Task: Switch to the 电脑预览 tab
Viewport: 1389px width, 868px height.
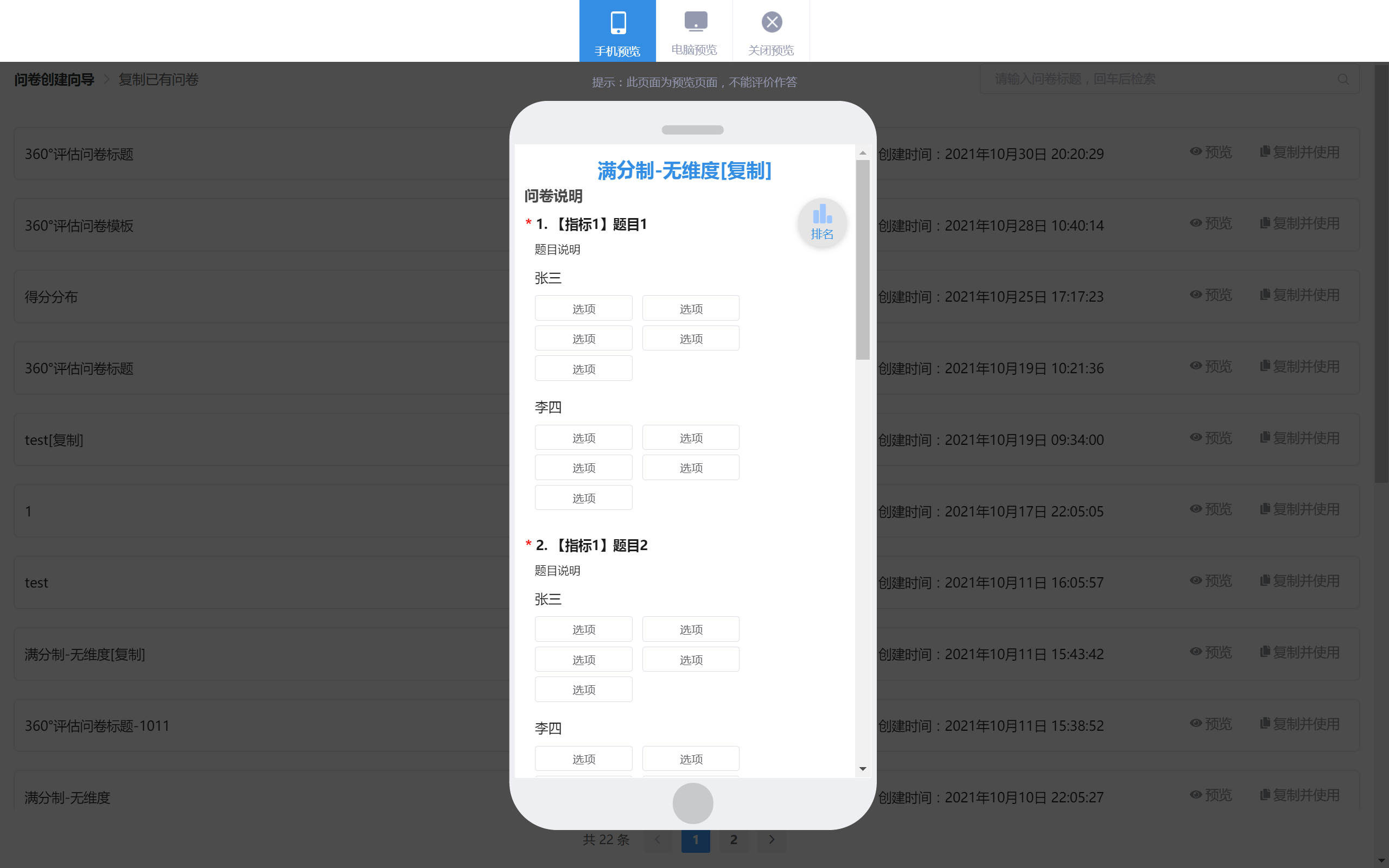Action: (694, 31)
